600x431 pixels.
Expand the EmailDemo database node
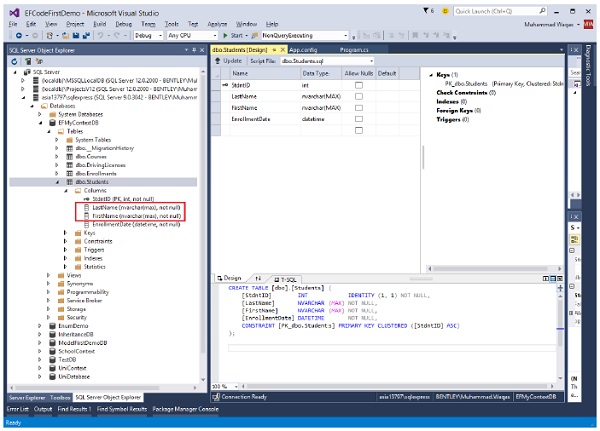click(x=39, y=326)
